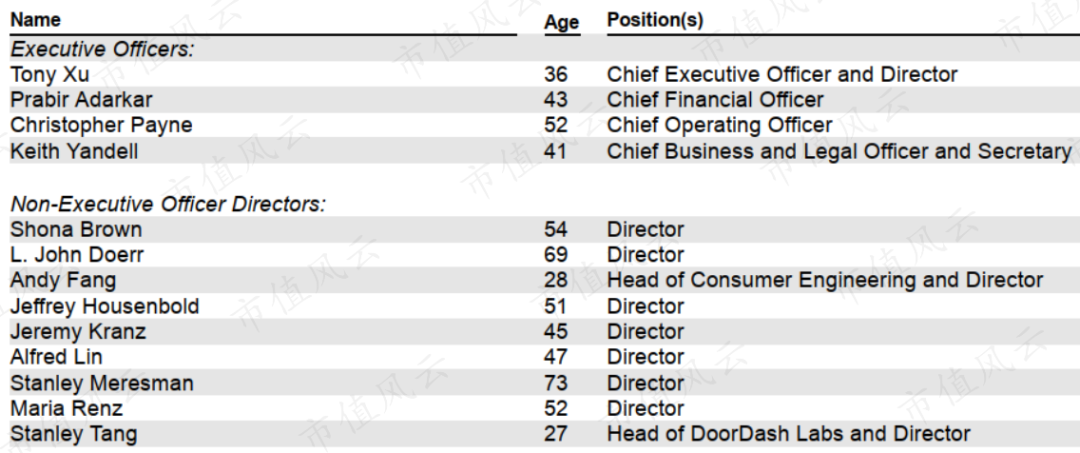
Task: Click Head of Consumer Engineering and Director
Action: click(824, 281)
